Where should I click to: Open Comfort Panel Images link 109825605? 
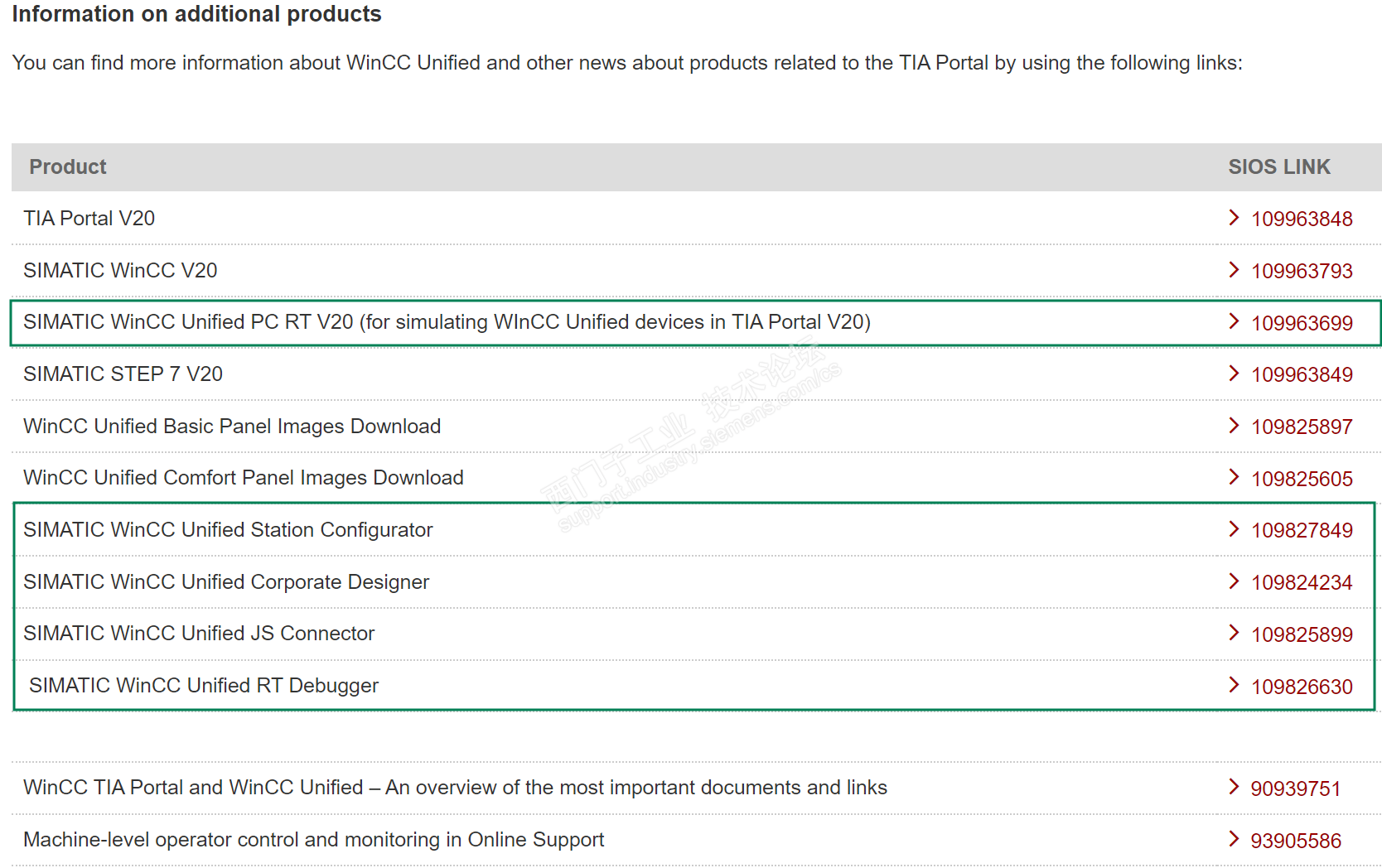click(x=1301, y=480)
